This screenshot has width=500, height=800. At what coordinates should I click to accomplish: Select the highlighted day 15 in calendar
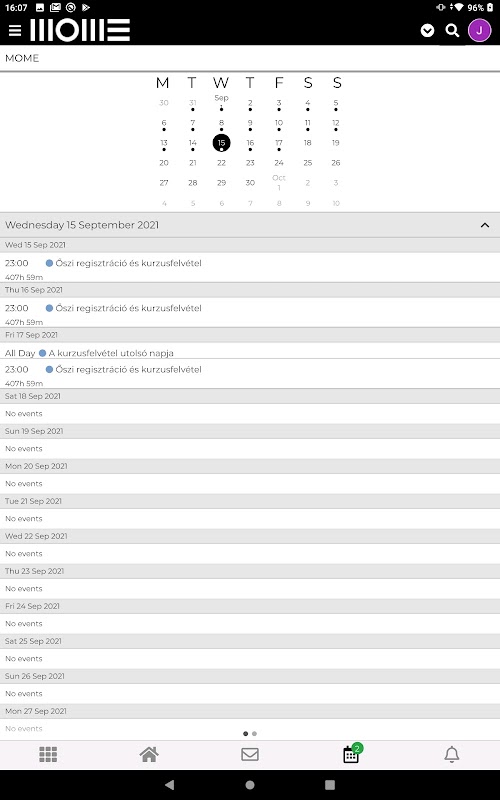pyautogui.click(x=221, y=143)
